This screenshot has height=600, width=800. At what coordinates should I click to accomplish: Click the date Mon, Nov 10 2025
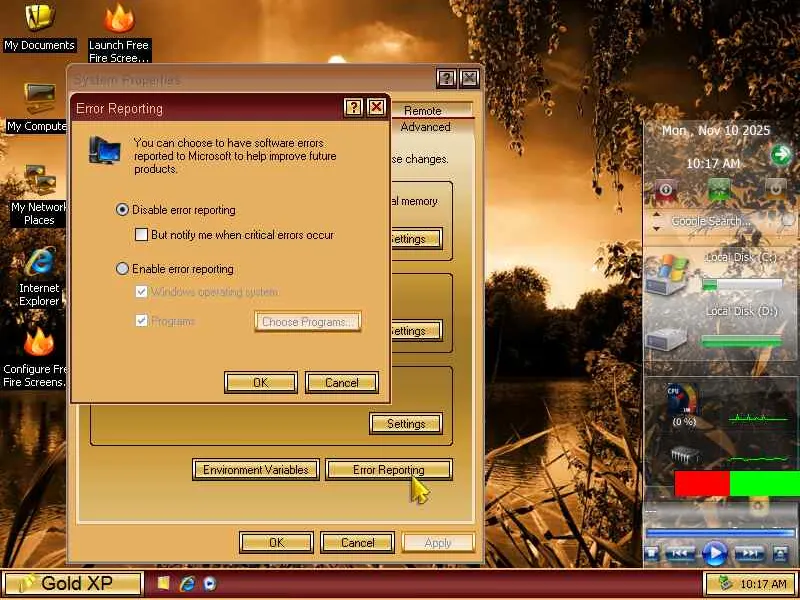click(715, 131)
